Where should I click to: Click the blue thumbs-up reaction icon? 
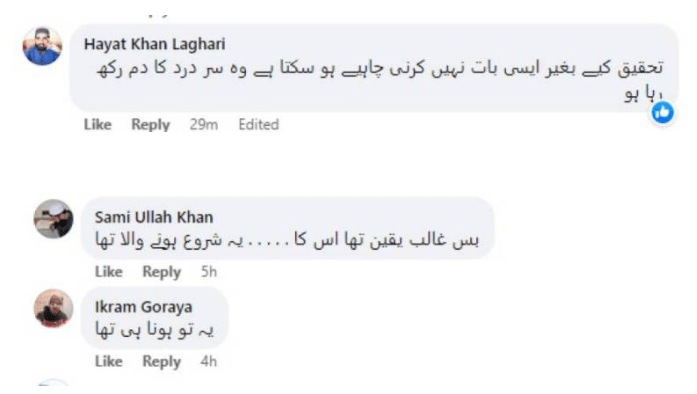[662, 113]
